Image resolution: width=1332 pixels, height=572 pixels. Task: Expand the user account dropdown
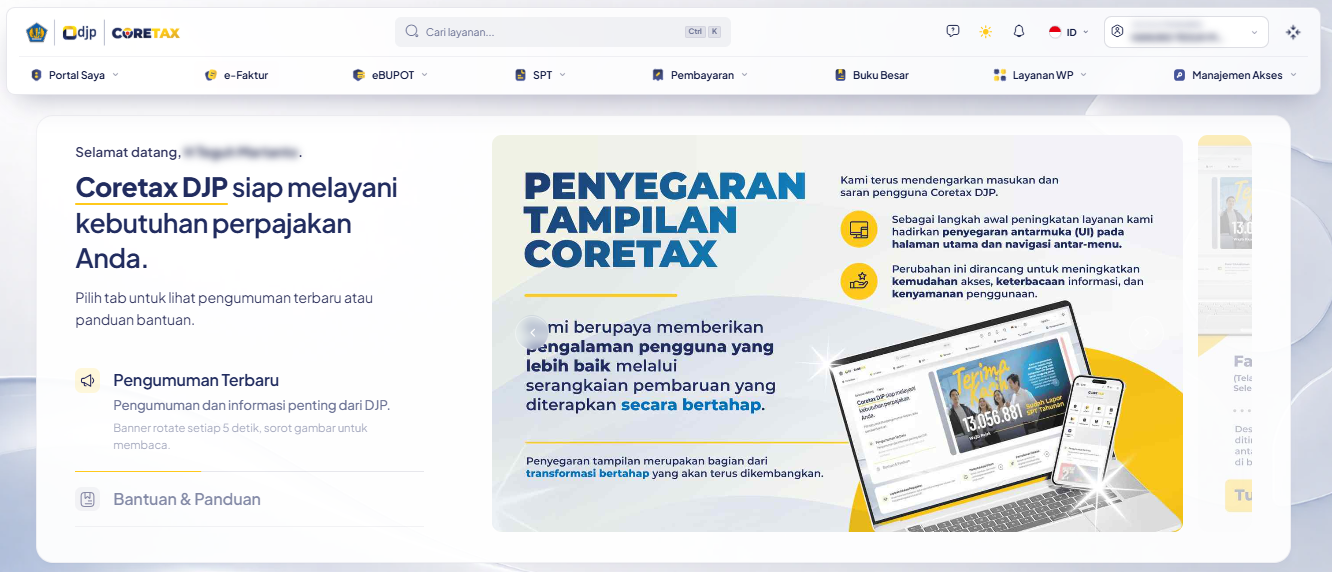[1186, 32]
